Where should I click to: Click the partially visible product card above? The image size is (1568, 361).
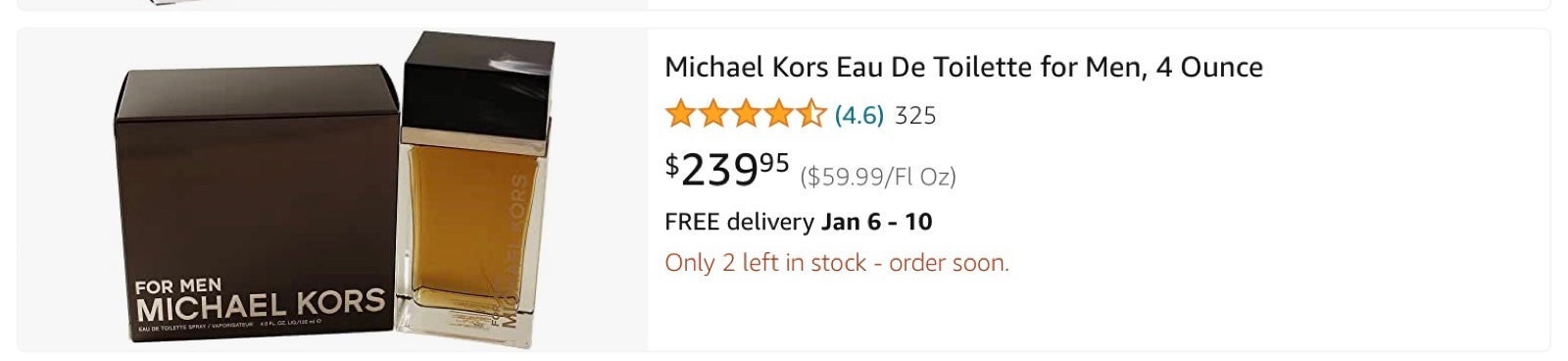784,5
